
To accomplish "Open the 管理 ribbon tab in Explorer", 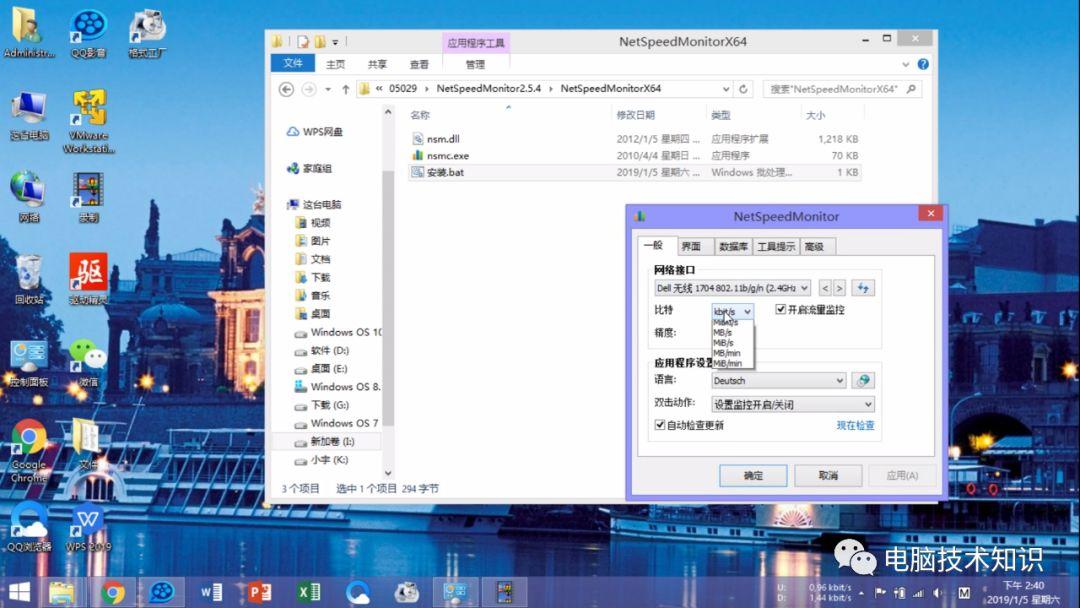I will [475, 64].
